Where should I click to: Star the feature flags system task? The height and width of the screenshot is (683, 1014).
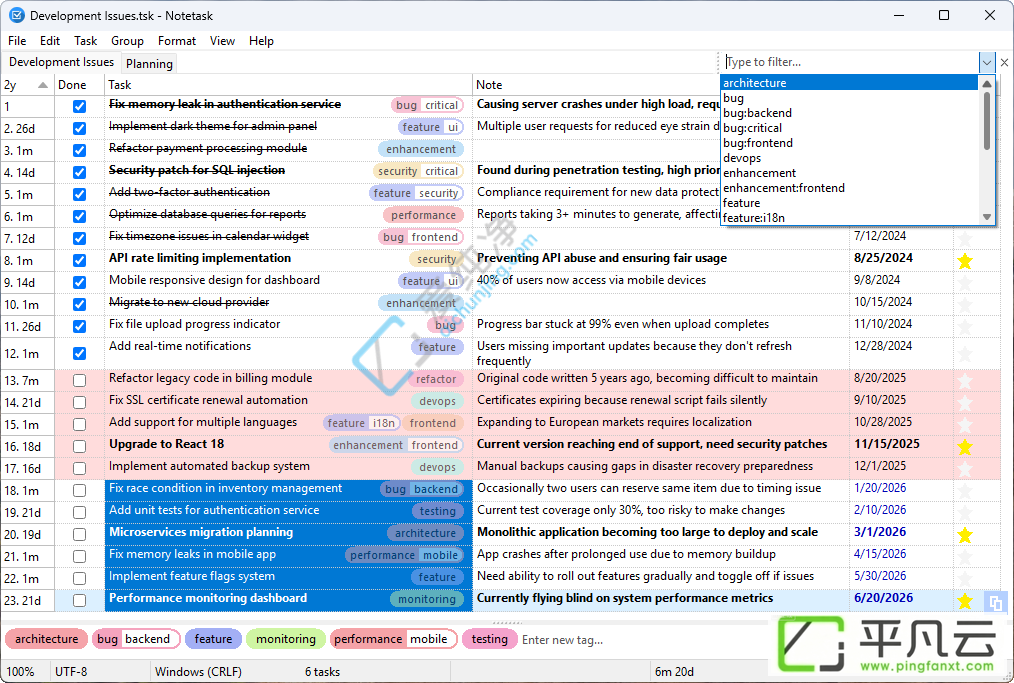click(965, 579)
